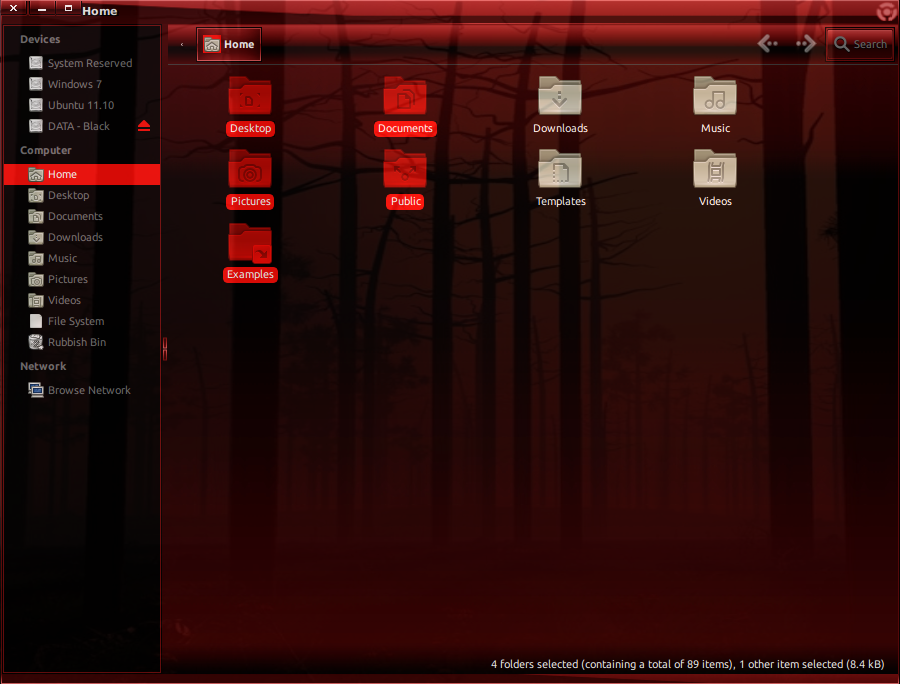Click the File System page icon
The image size is (900, 684).
(36, 321)
